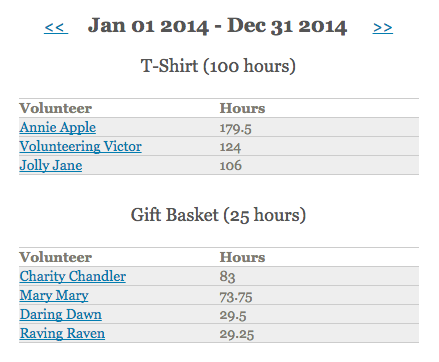View Charity Chandler's volunteer page
This screenshot has width=439, height=362.
[x=73, y=276]
